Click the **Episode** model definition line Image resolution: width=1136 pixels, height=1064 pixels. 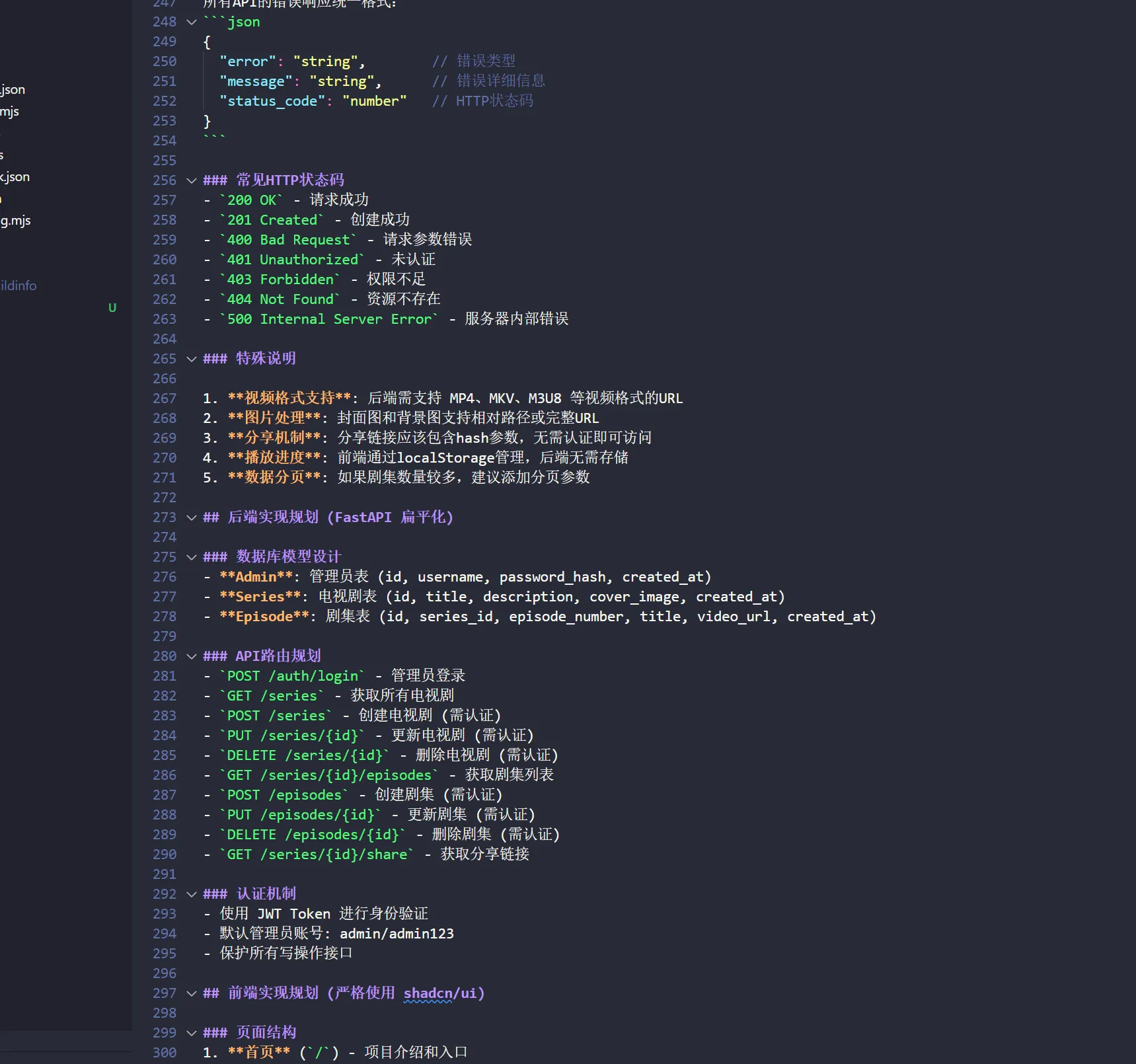pos(540,617)
